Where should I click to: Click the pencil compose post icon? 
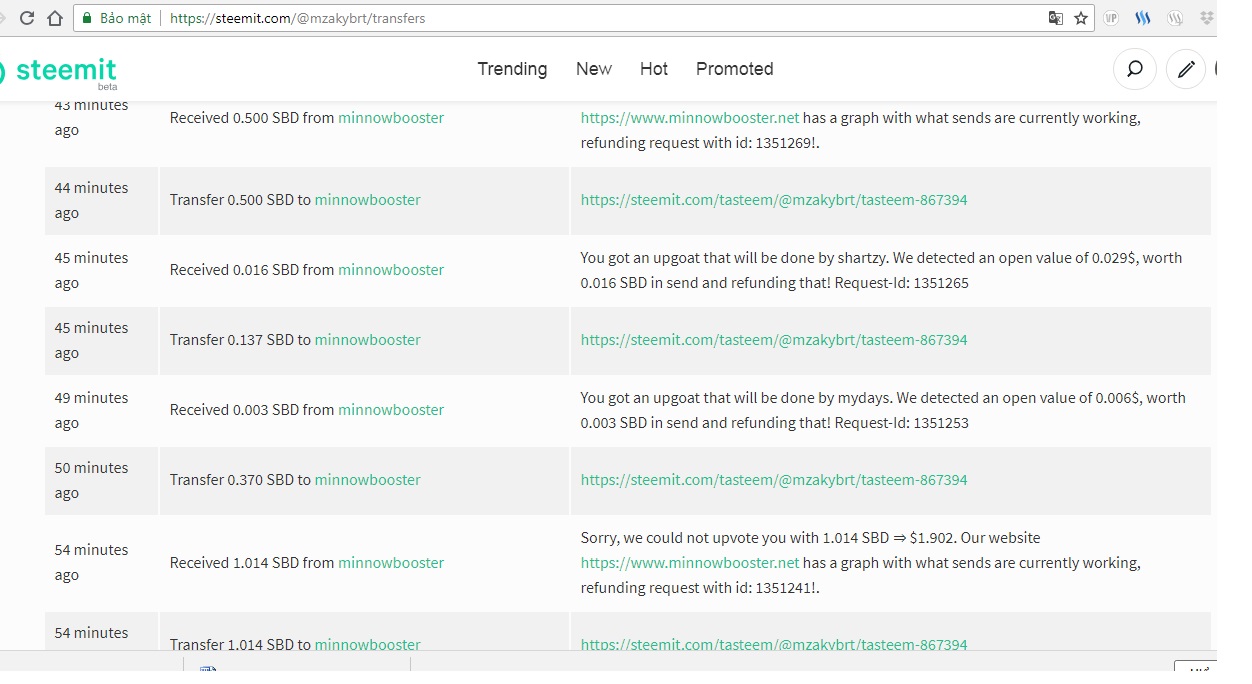click(1186, 69)
